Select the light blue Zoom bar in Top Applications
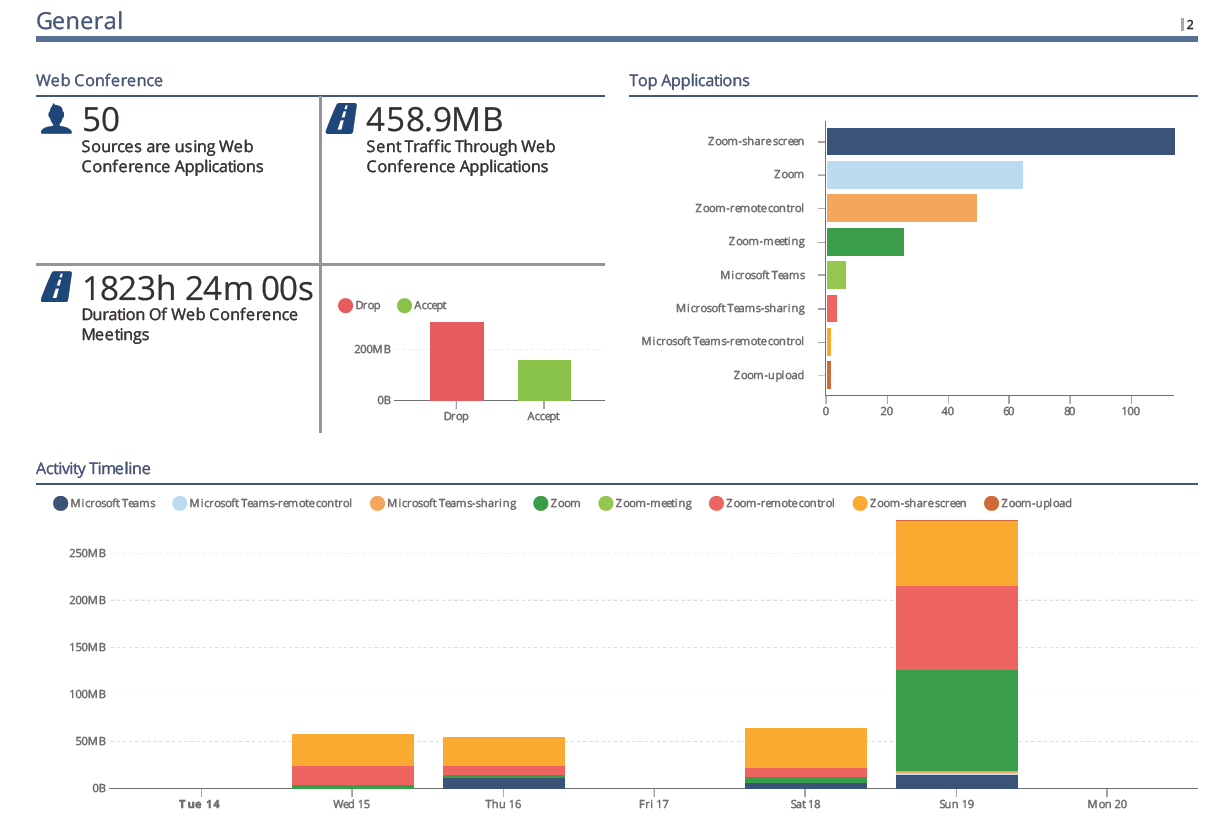The image size is (1211, 824). (924, 175)
